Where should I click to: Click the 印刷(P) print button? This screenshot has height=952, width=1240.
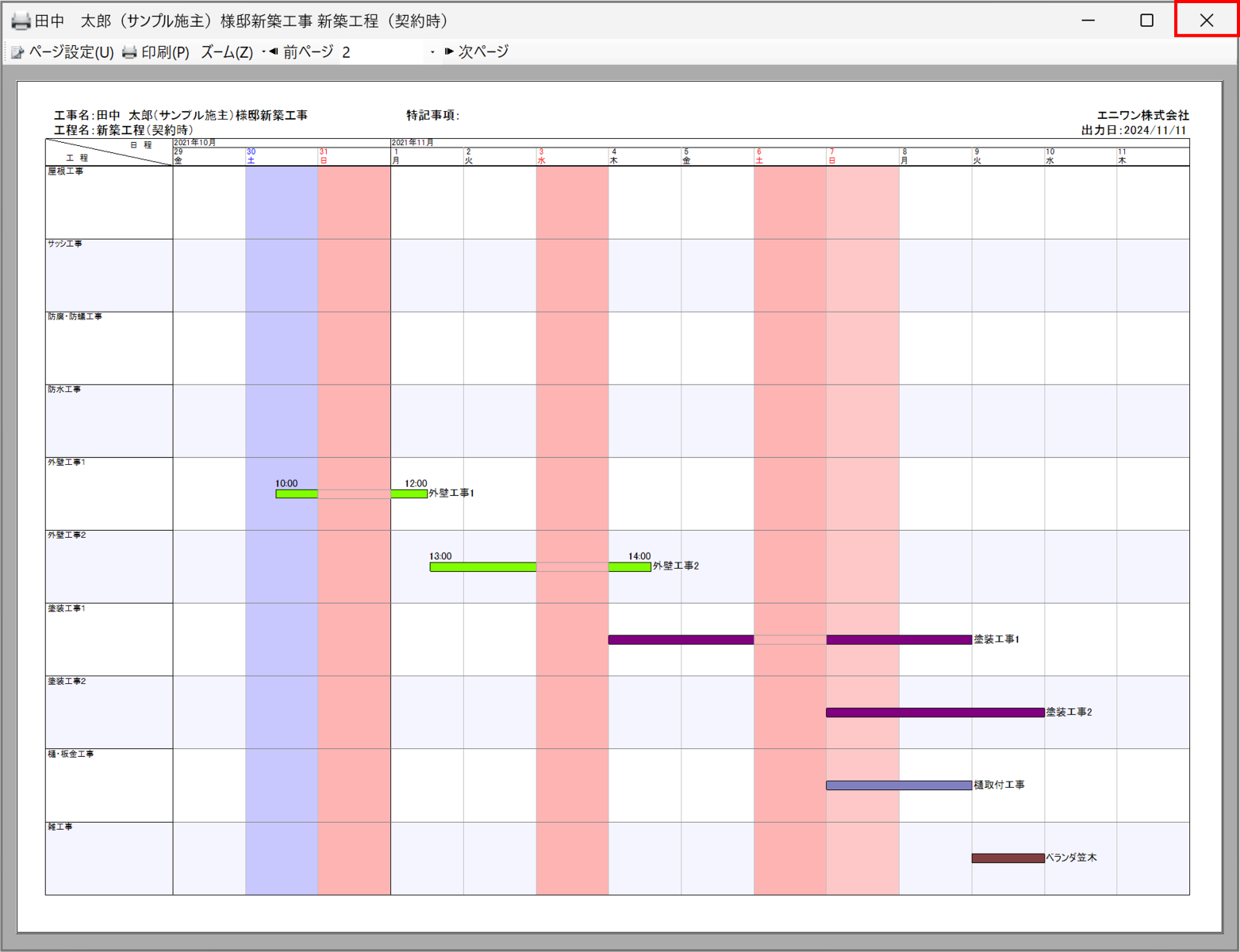(x=156, y=52)
